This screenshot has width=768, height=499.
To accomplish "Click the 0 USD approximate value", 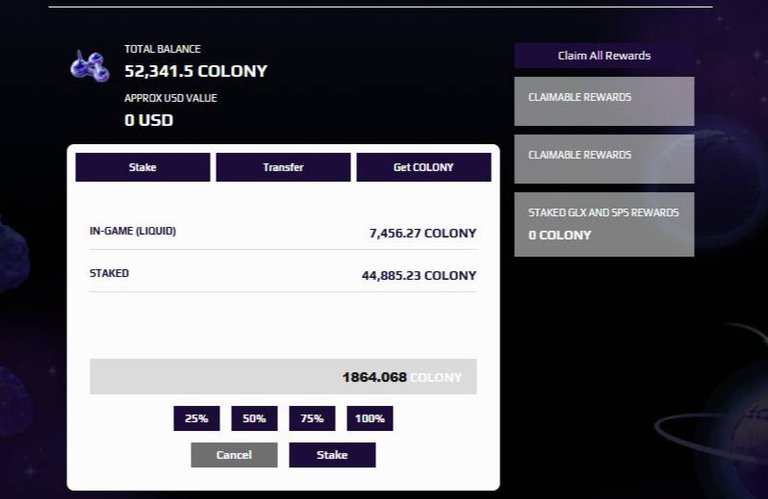I will tap(149, 120).
